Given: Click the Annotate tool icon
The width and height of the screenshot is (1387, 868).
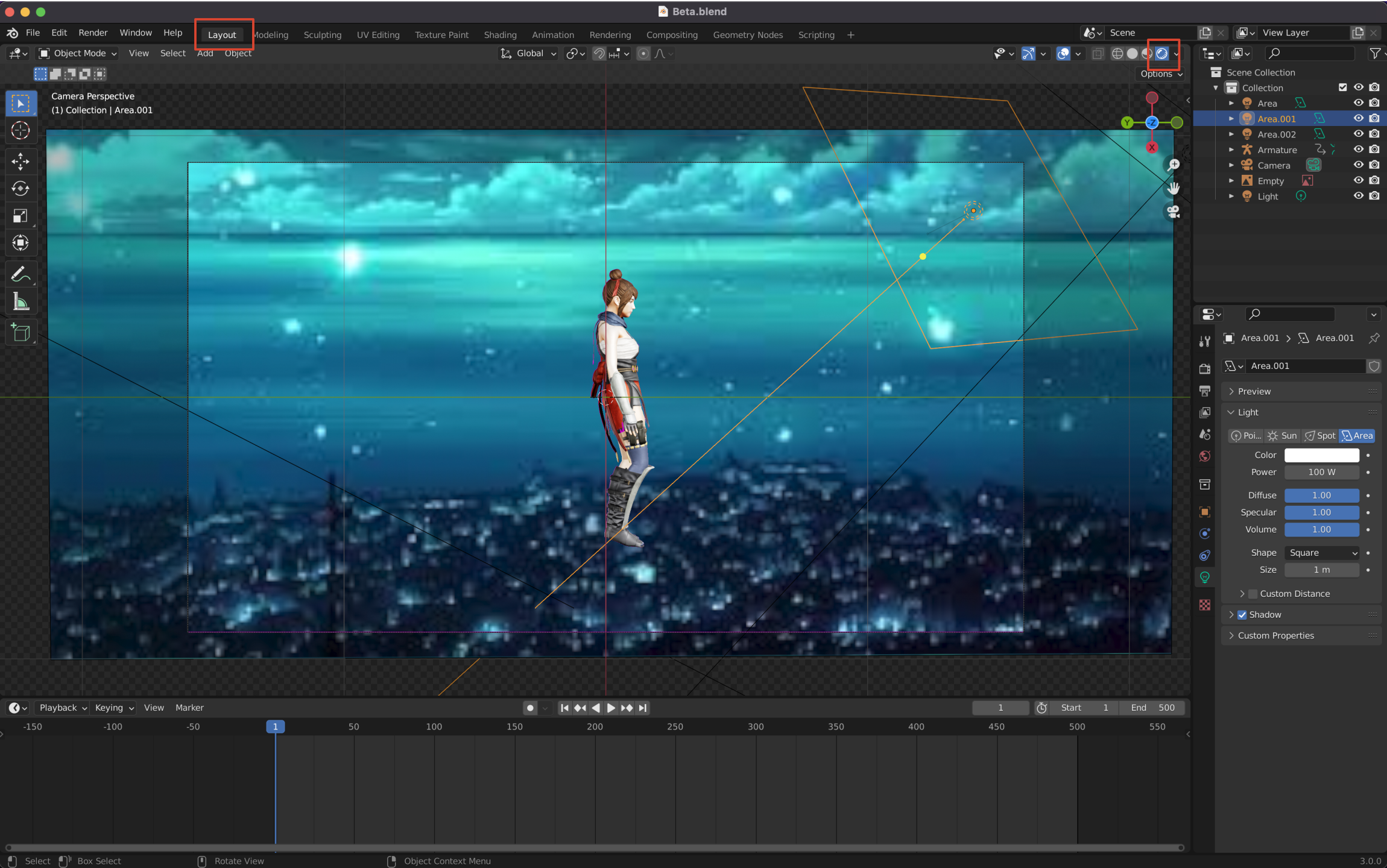Looking at the screenshot, I should click(x=19, y=274).
